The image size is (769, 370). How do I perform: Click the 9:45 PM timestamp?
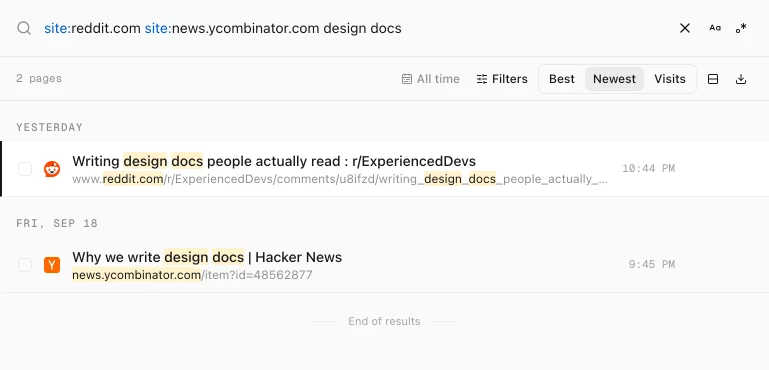pos(652,264)
